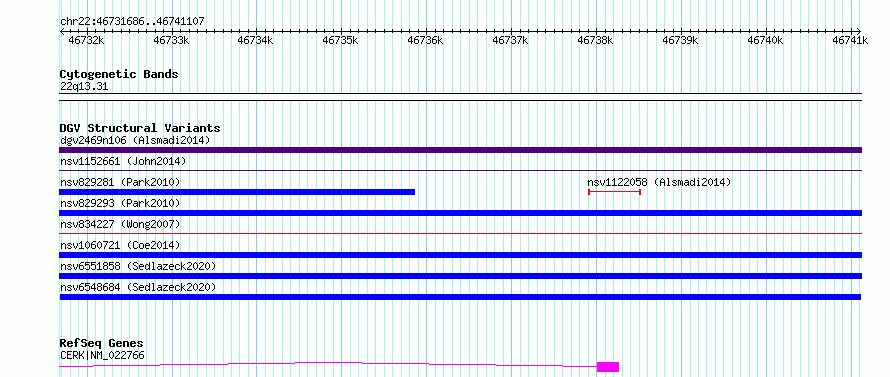Image resolution: width=890 pixels, height=377 pixels.
Task: Click the magenta CERK intron line
Action: 328,364
